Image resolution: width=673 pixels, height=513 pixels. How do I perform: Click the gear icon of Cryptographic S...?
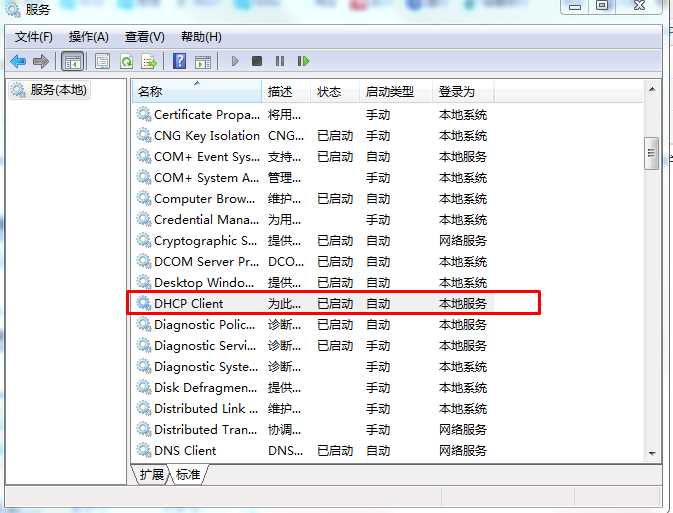[x=144, y=240]
